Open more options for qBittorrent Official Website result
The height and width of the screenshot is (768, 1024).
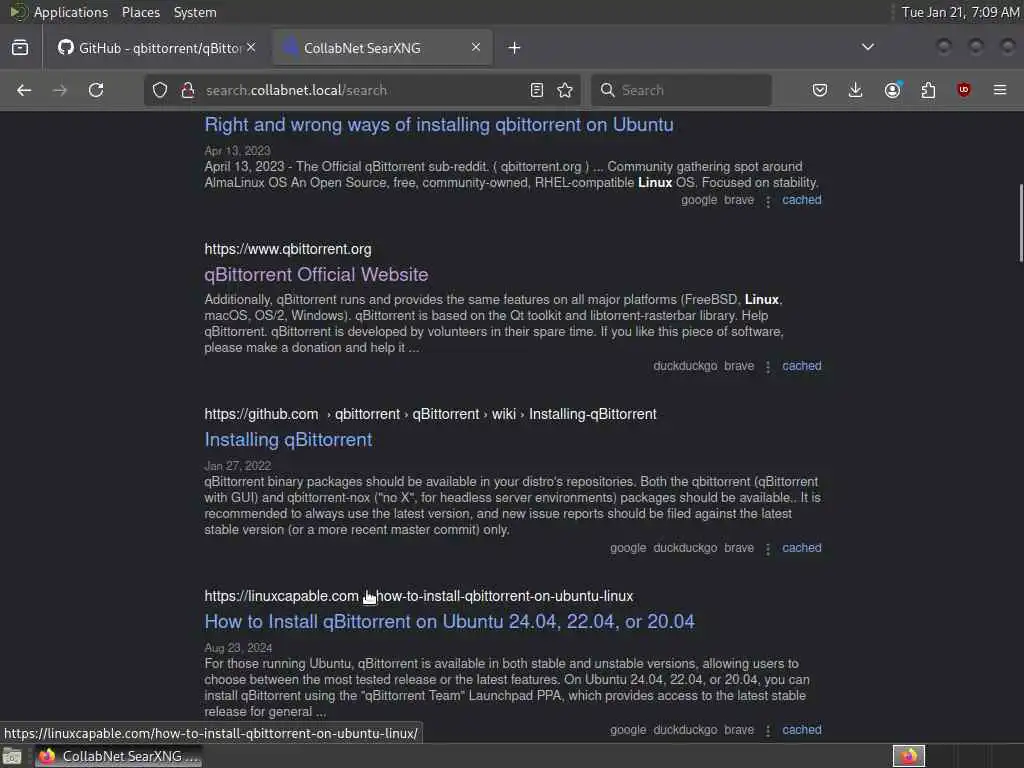768,367
